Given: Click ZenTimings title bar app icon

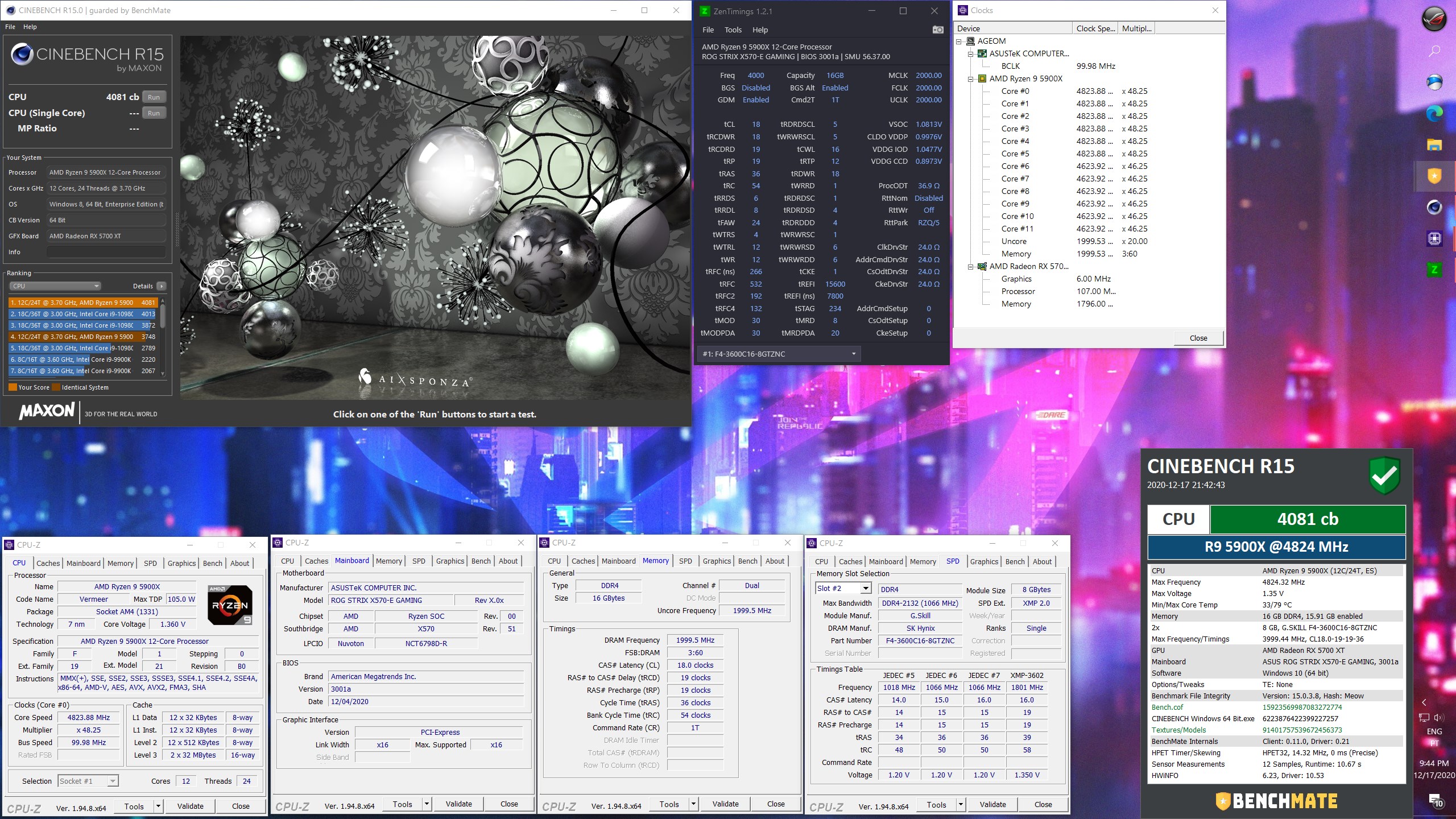Looking at the screenshot, I should tap(705, 11).
